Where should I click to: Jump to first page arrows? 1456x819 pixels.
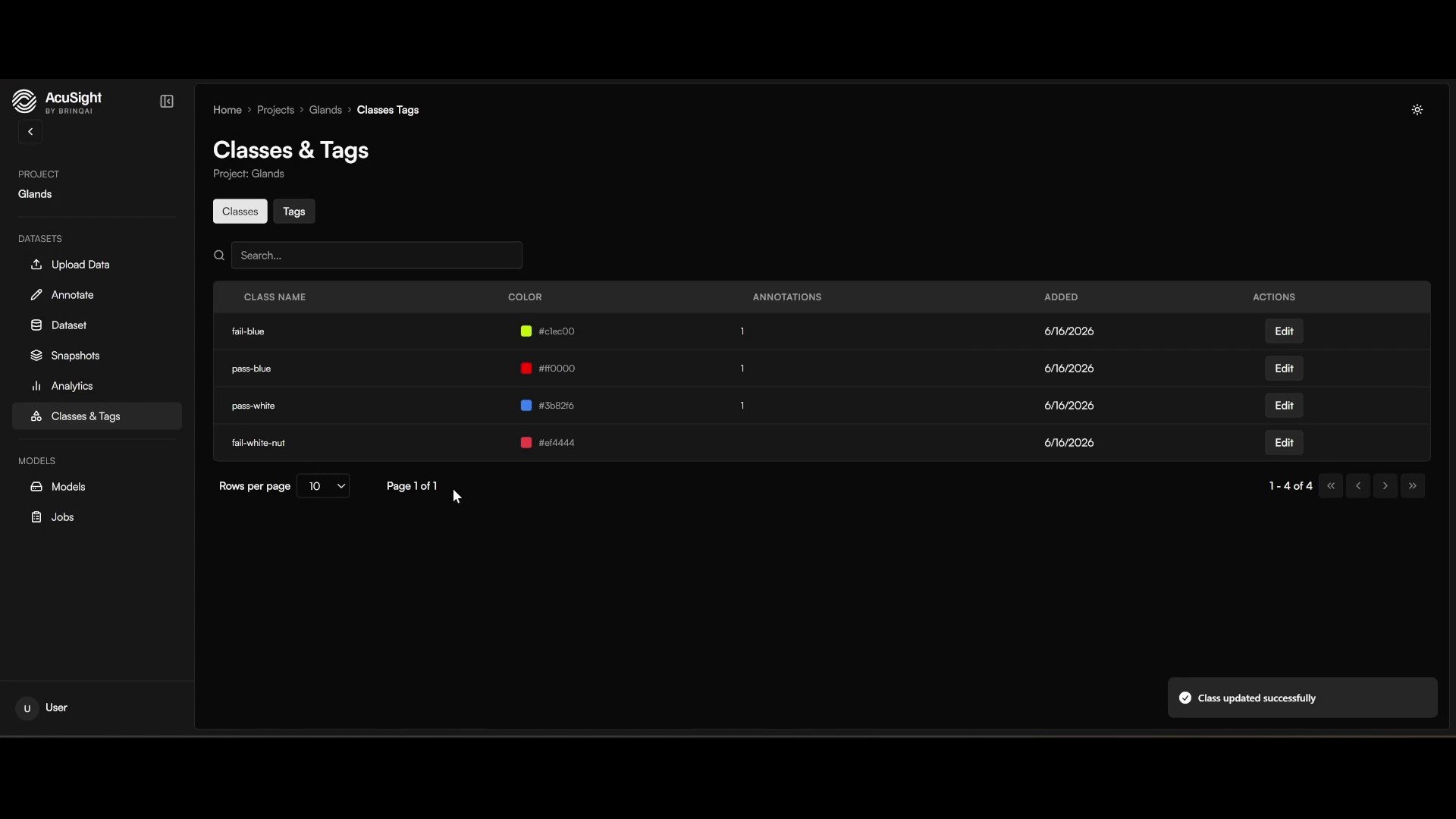(1331, 486)
